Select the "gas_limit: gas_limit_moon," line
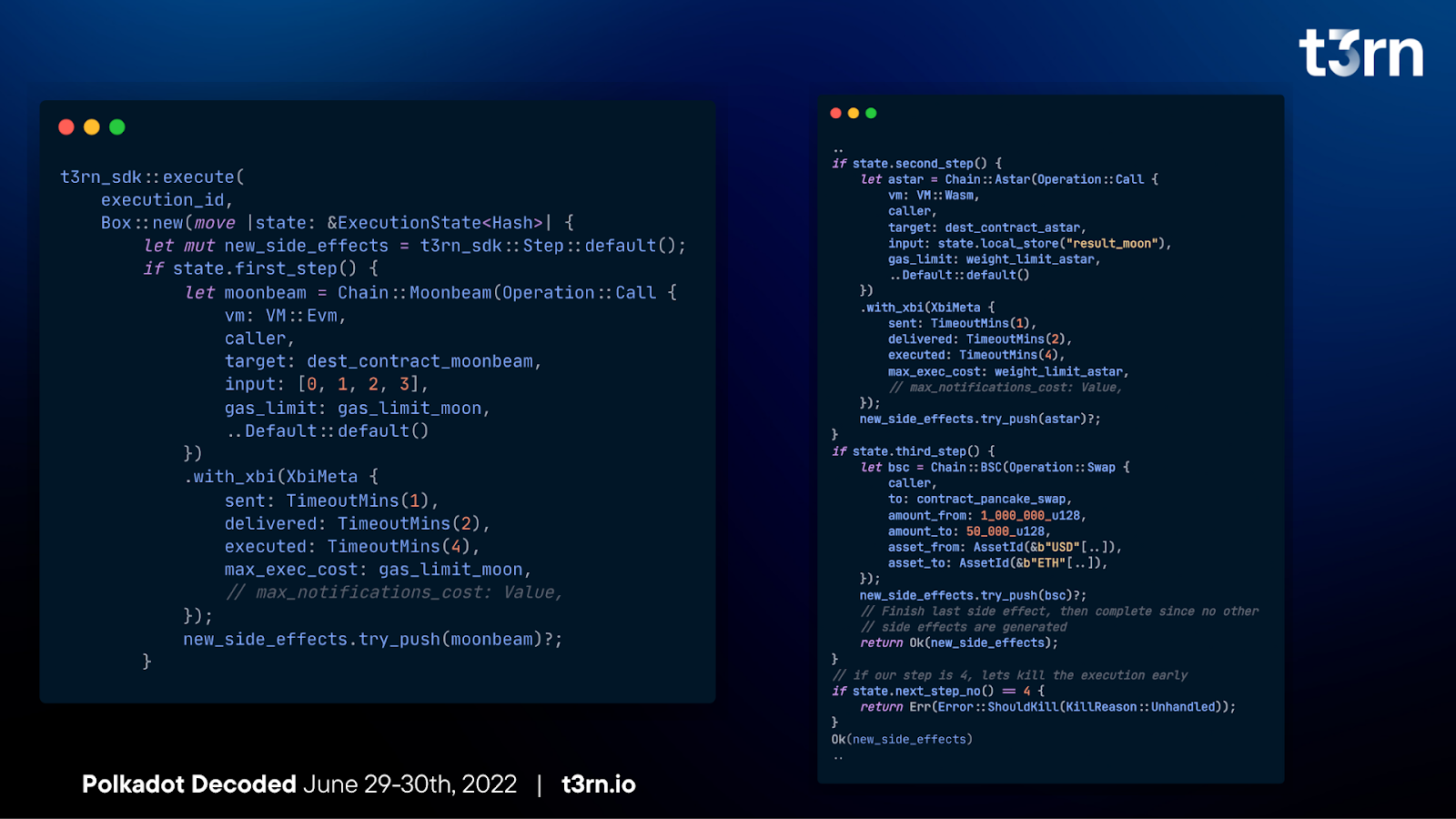The width and height of the screenshot is (1456, 819). (x=358, y=409)
